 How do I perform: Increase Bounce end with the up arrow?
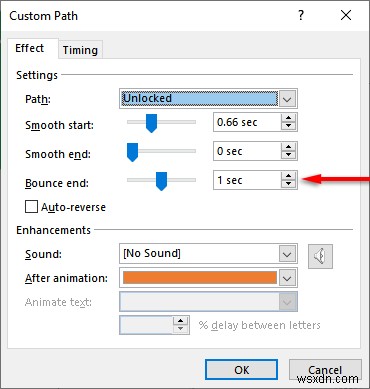pyautogui.click(x=288, y=176)
